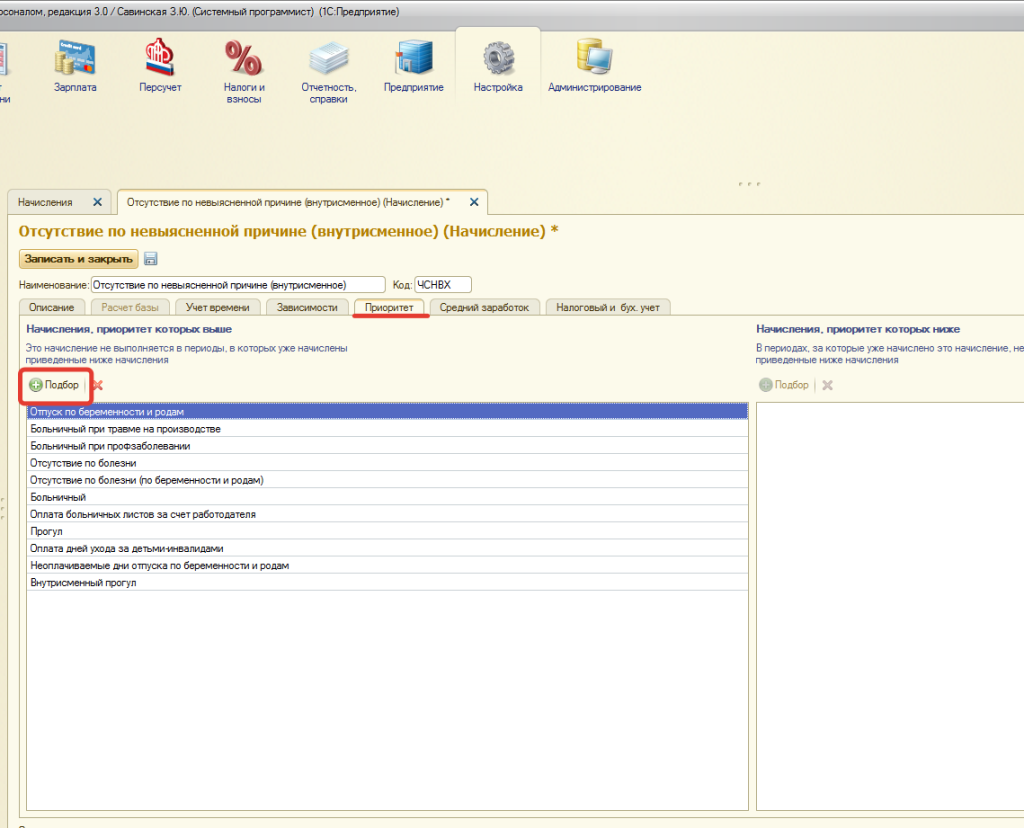Select the row Внутрисменный прогул
This screenshot has height=828, width=1024.
[387, 582]
